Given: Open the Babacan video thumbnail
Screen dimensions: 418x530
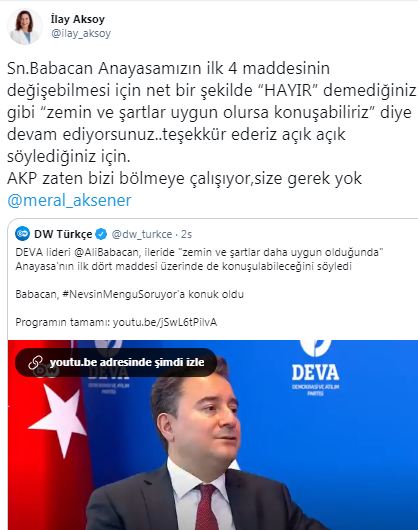Looking at the screenshot, I should pyautogui.click(x=213, y=435).
